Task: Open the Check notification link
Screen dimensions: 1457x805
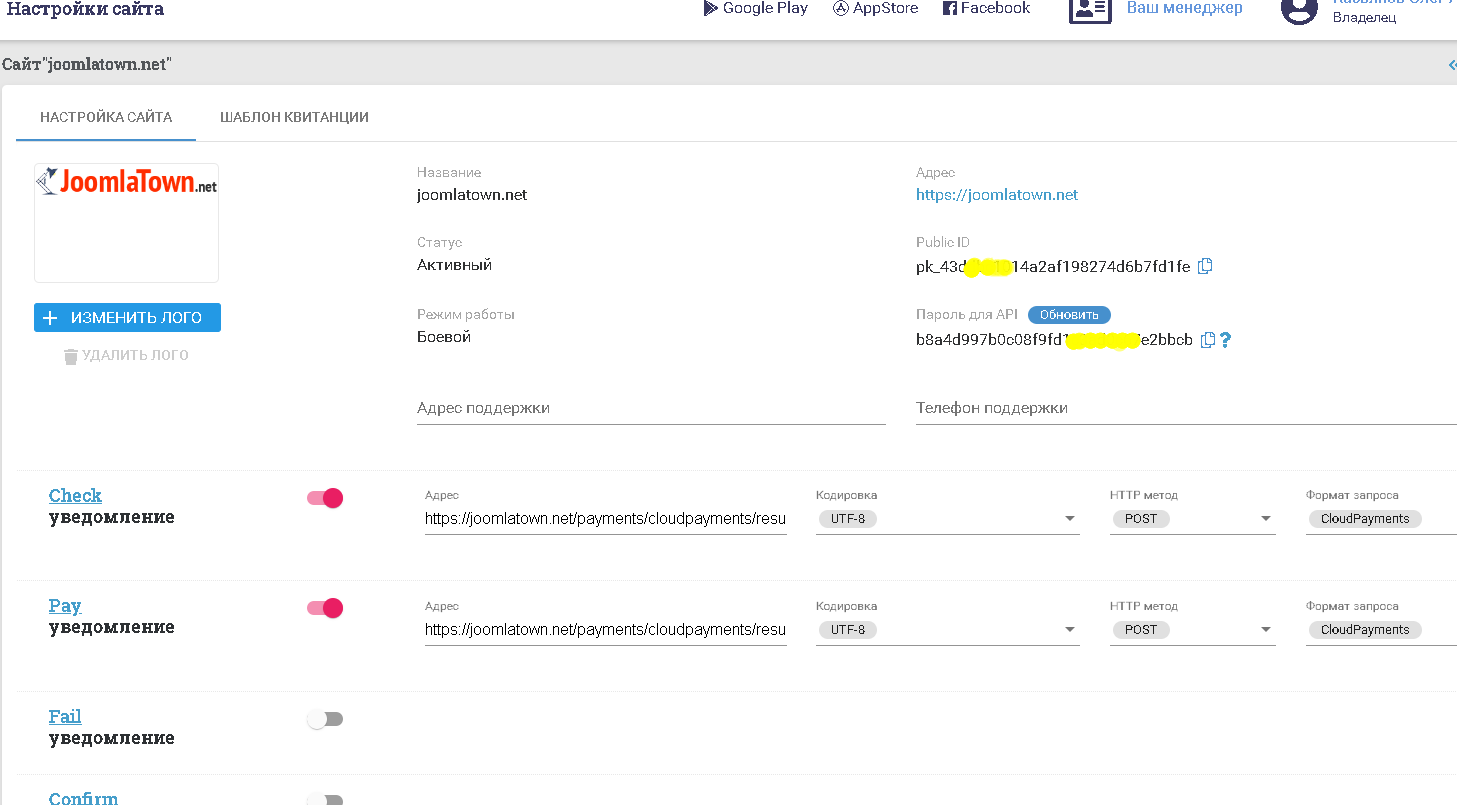Action: coord(75,495)
